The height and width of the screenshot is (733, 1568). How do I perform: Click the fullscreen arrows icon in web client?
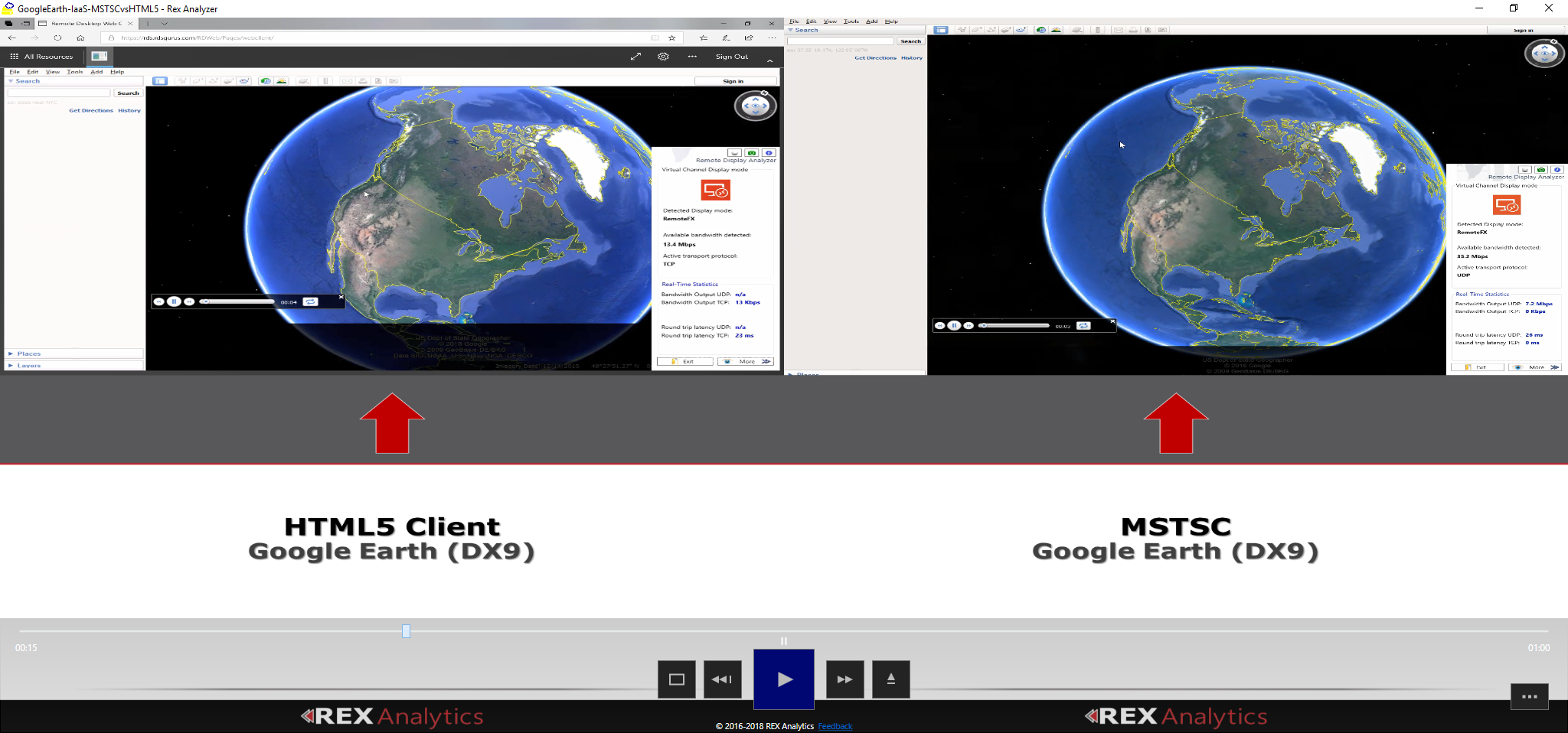[x=635, y=57]
